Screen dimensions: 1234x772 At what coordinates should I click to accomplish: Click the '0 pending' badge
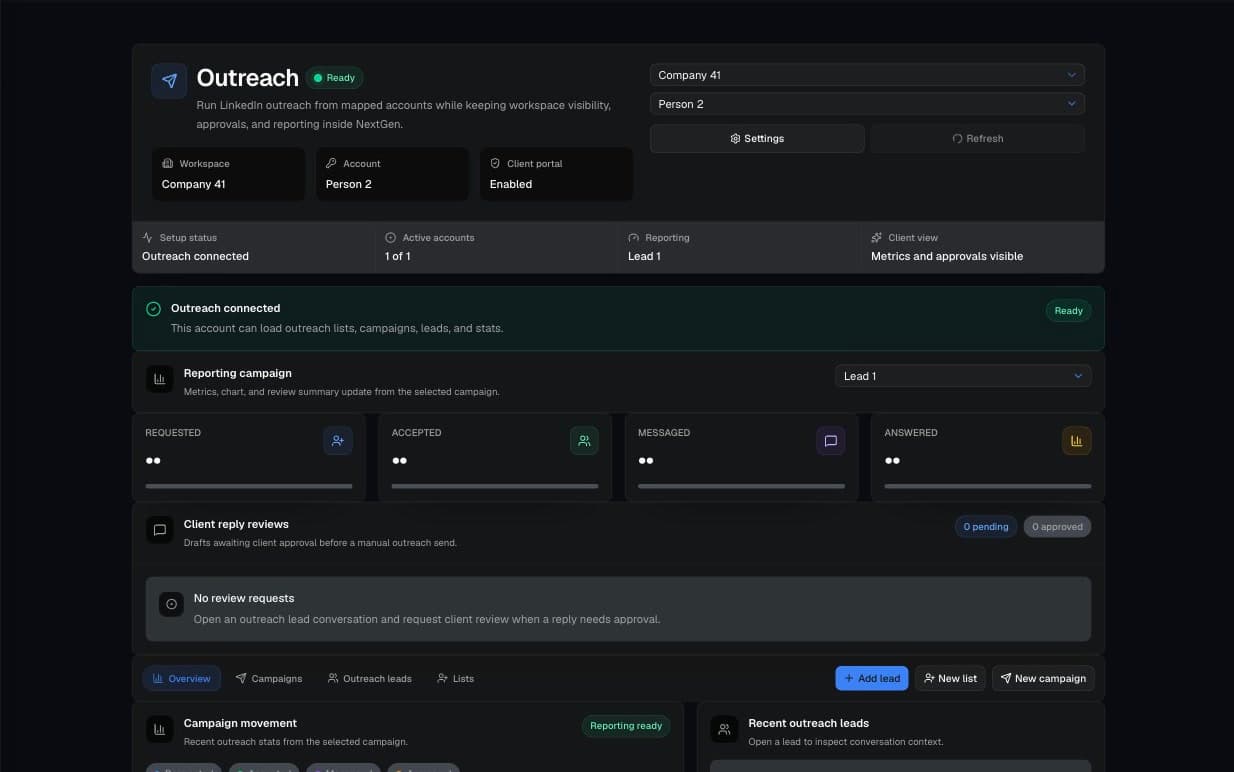point(986,526)
